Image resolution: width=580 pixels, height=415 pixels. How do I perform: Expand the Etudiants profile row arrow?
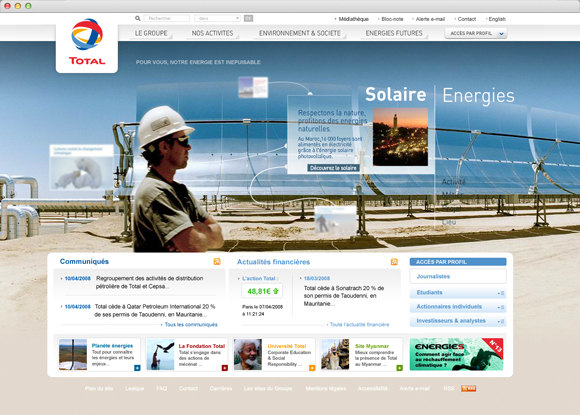(501, 293)
